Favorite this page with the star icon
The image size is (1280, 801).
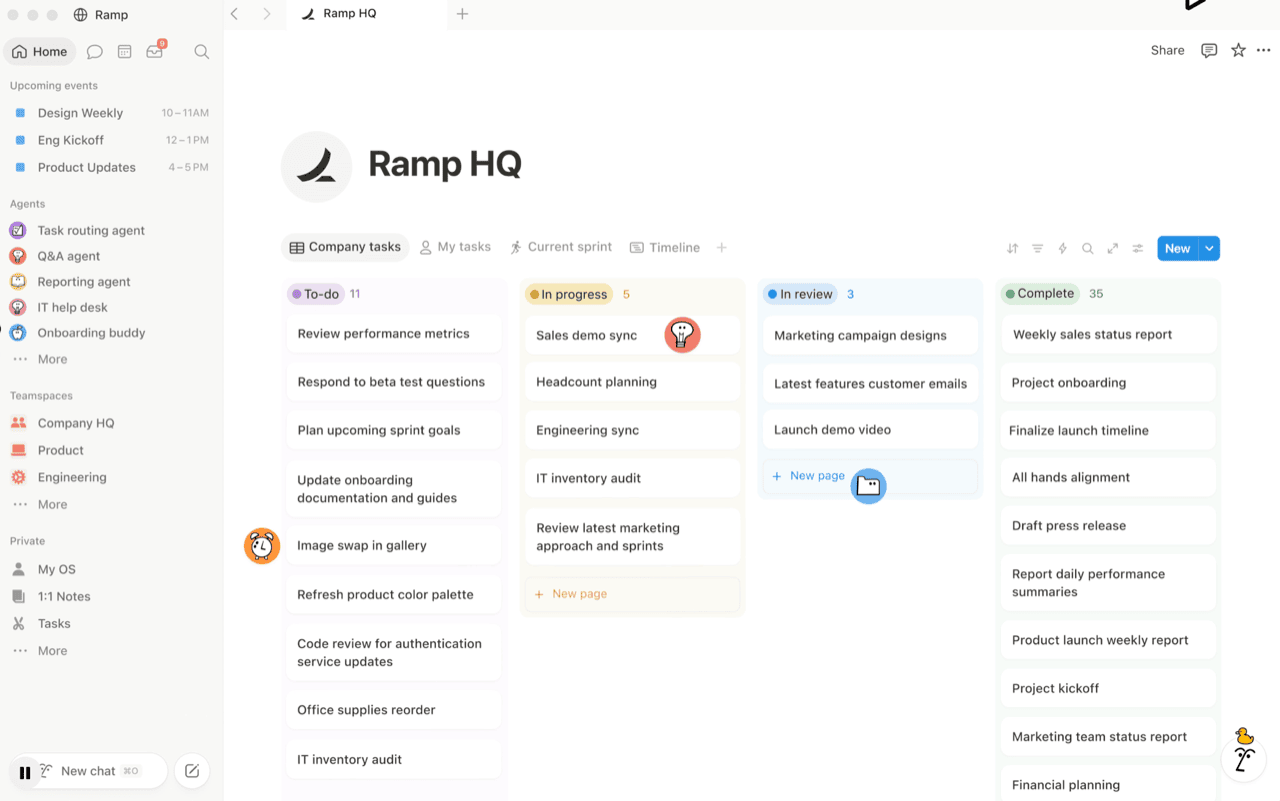(1238, 50)
